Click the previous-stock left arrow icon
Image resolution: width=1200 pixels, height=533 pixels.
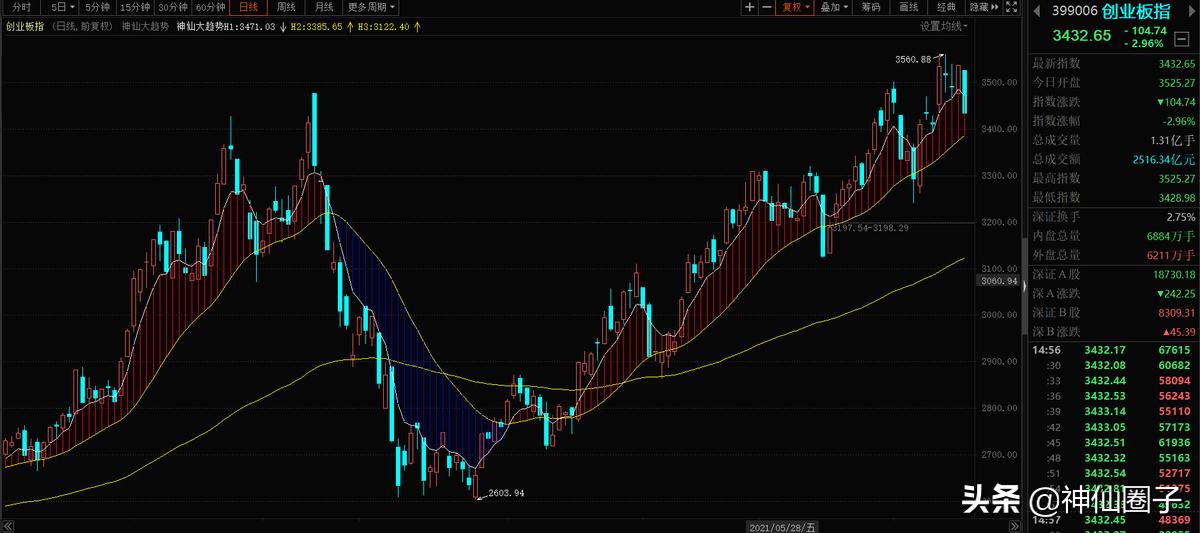point(1036,11)
